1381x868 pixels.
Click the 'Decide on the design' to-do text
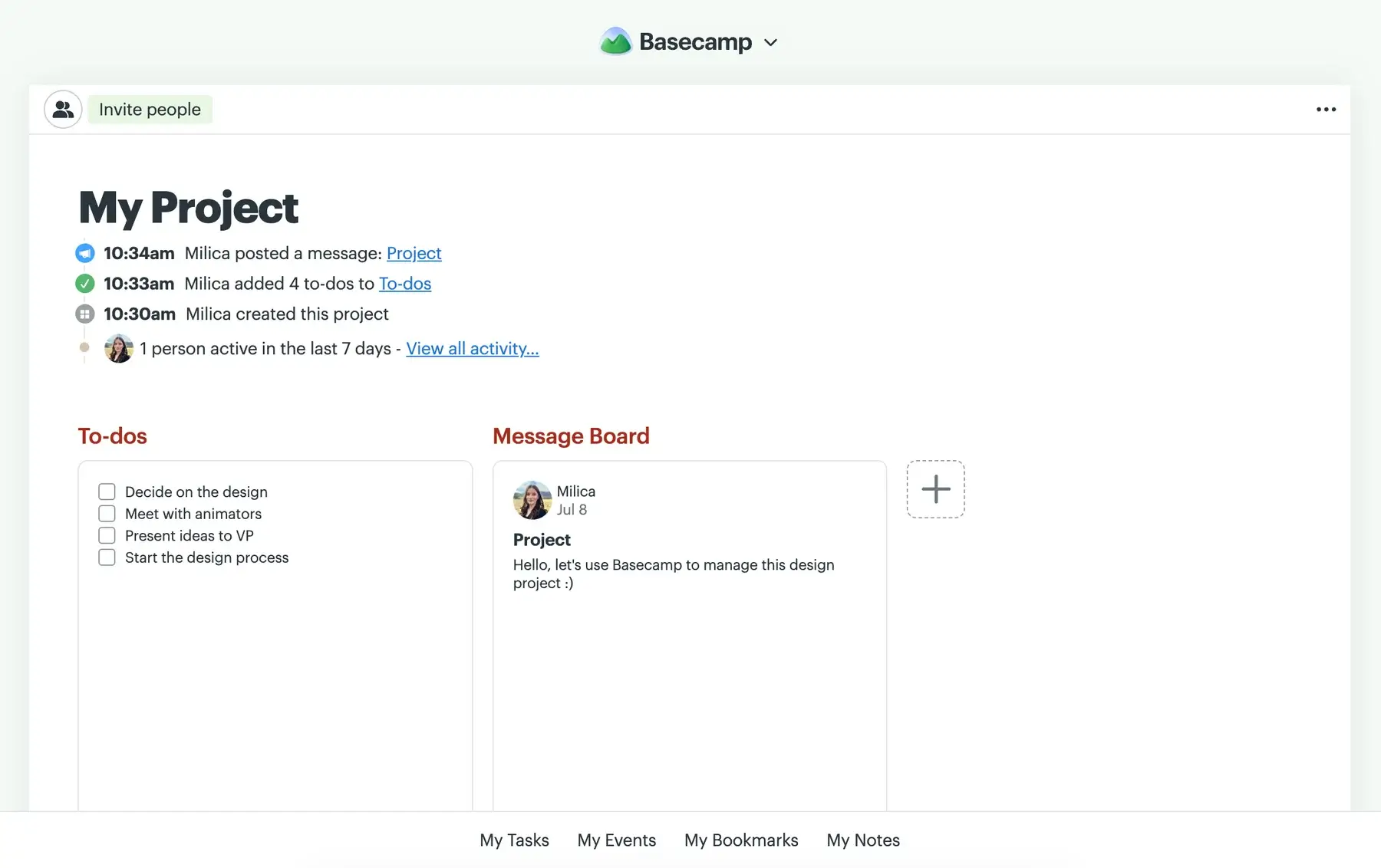pyautogui.click(x=196, y=492)
